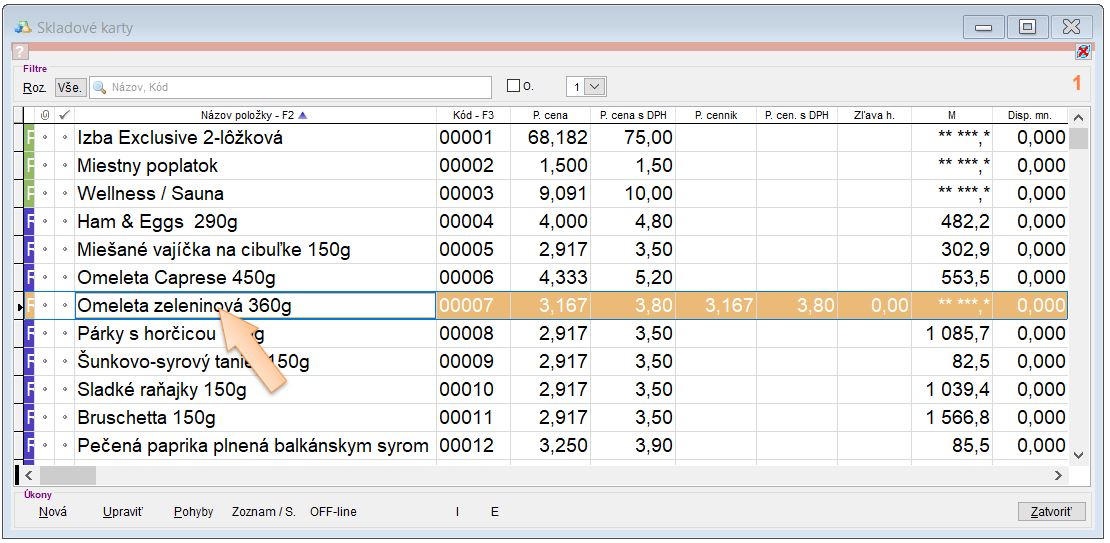1110x543 pixels.
Task: Click the magnifier icon in search field
Action: point(100,87)
